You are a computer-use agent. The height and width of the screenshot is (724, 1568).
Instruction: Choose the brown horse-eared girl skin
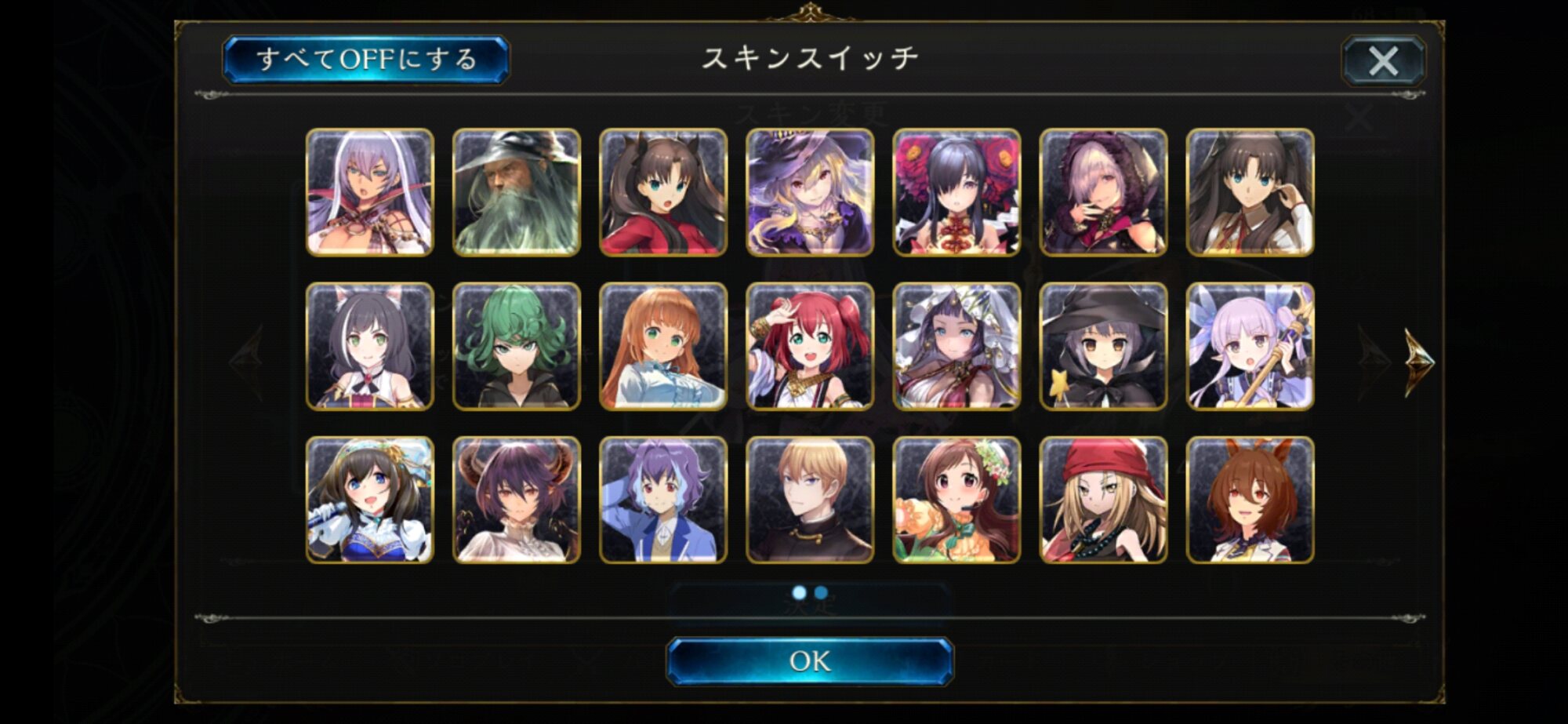pyautogui.click(x=1250, y=500)
